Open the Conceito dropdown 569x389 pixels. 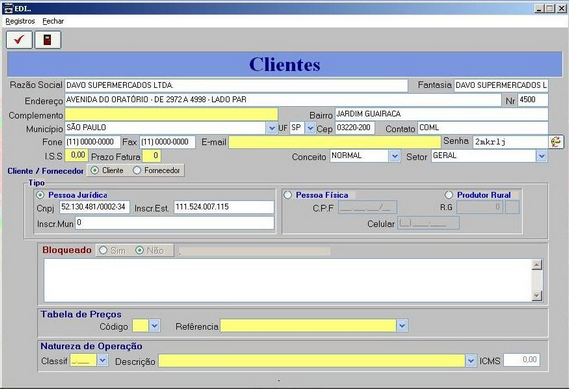(395, 156)
